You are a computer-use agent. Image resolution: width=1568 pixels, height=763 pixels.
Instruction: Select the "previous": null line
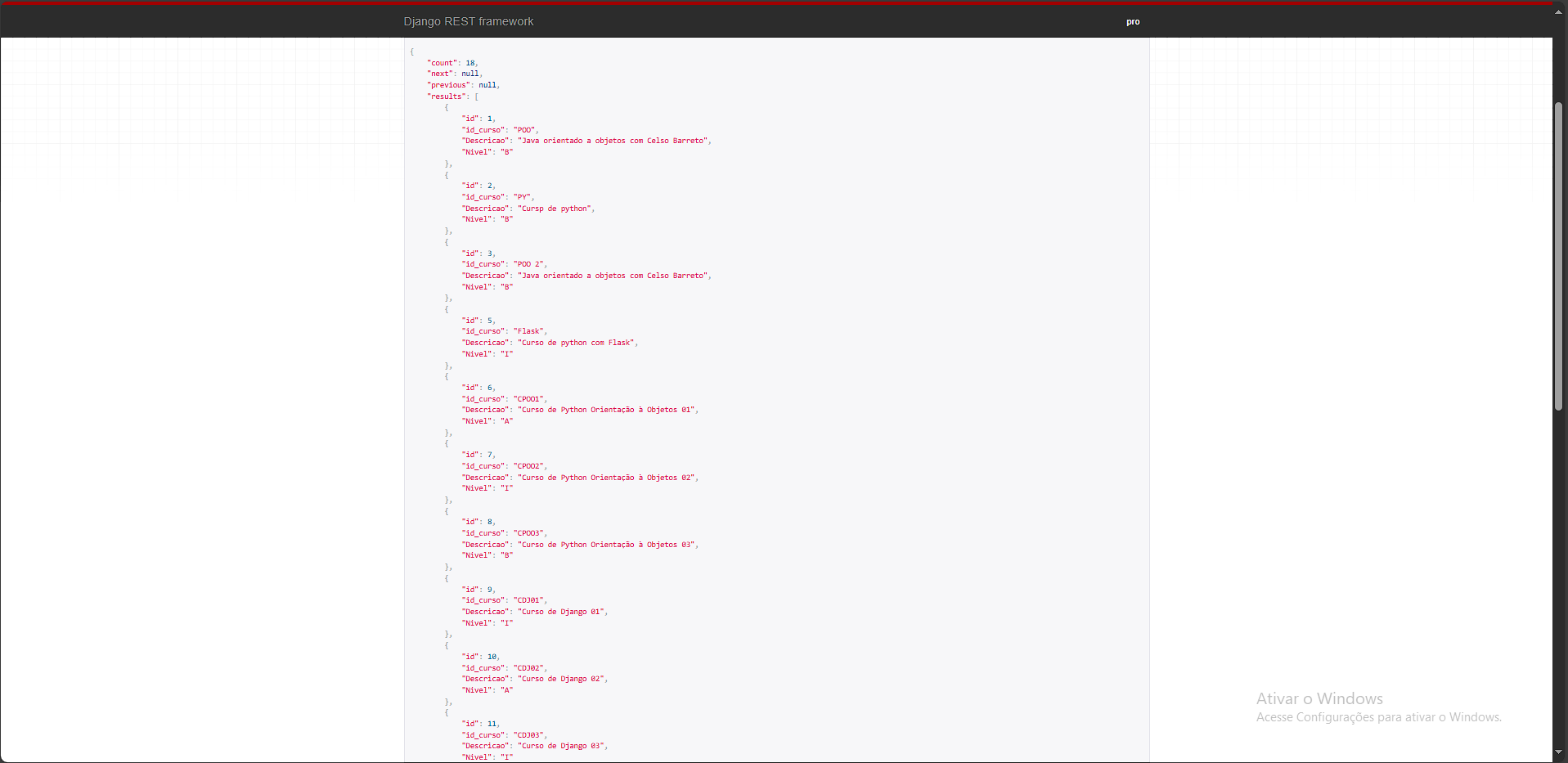(463, 85)
